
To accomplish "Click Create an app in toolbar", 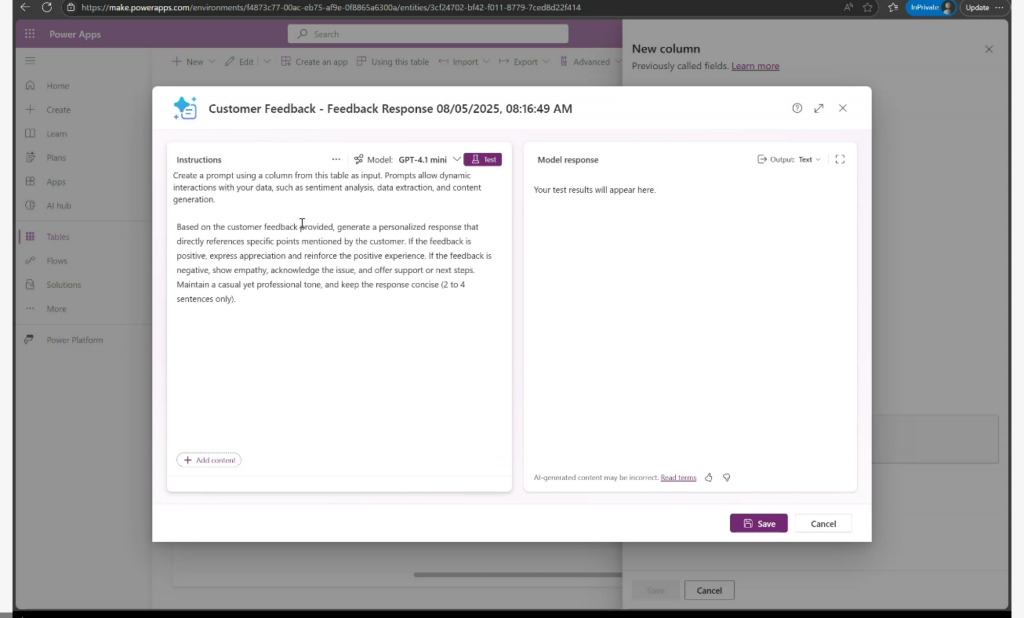I will click(x=314, y=61).
